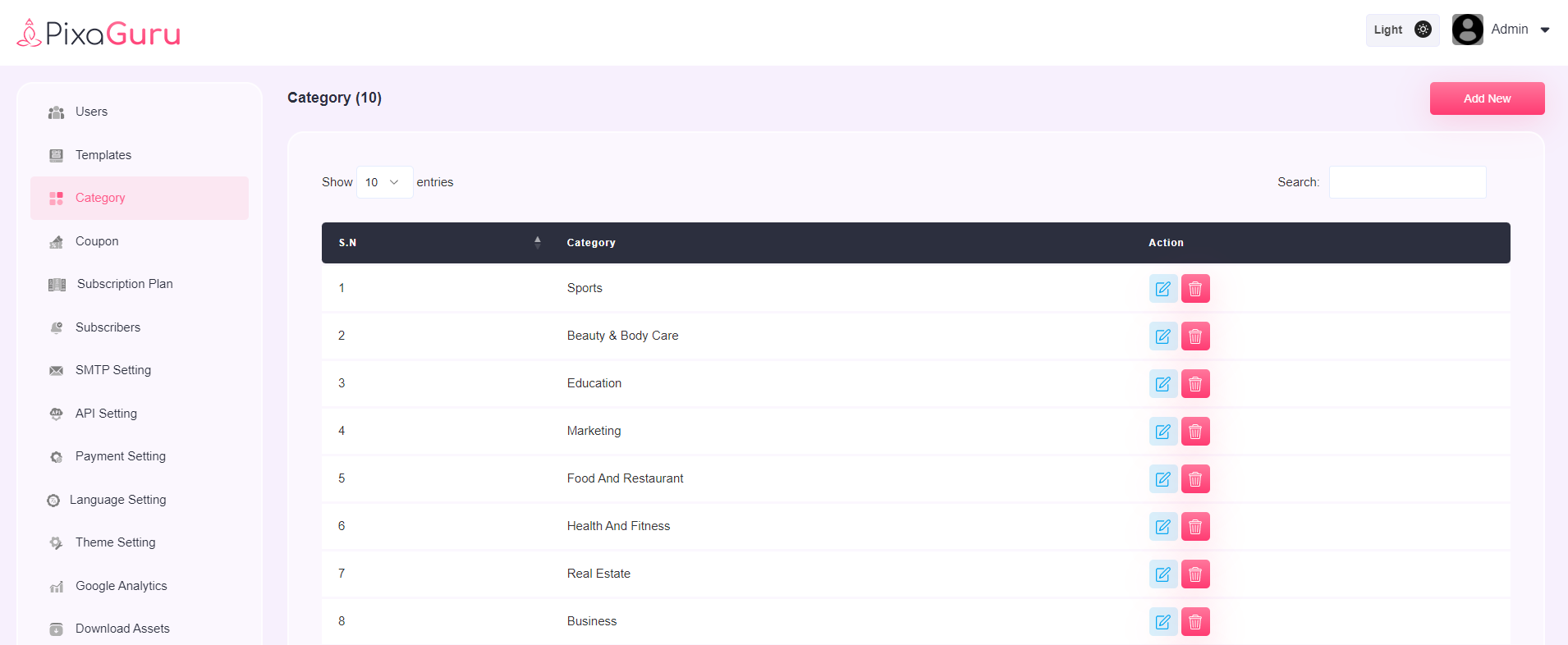Select the 'Education' category cell
The width and height of the screenshot is (1568, 645).
pos(594,383)
